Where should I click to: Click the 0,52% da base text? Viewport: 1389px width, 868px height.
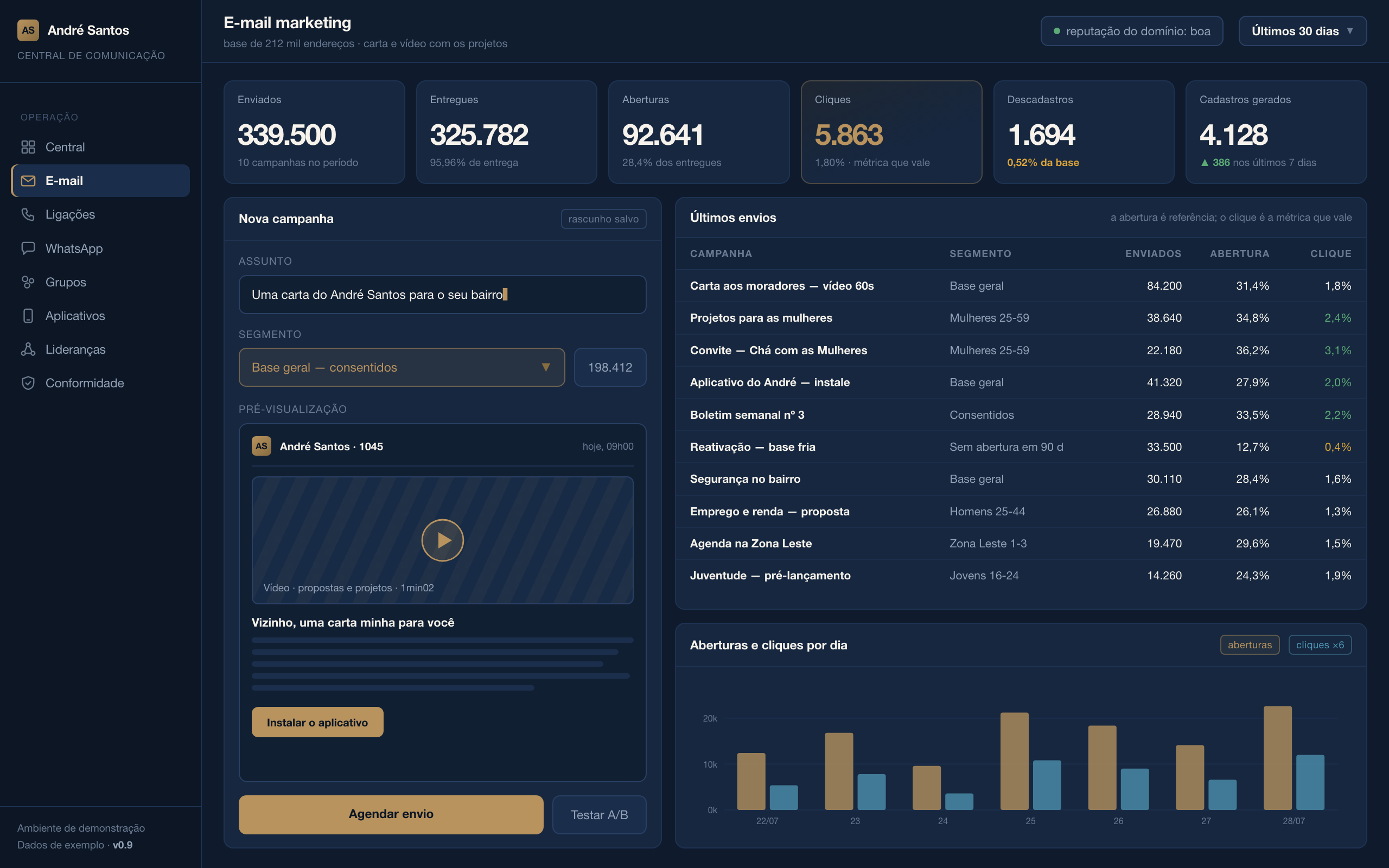pyautogui.click(x=1043, y=162)
